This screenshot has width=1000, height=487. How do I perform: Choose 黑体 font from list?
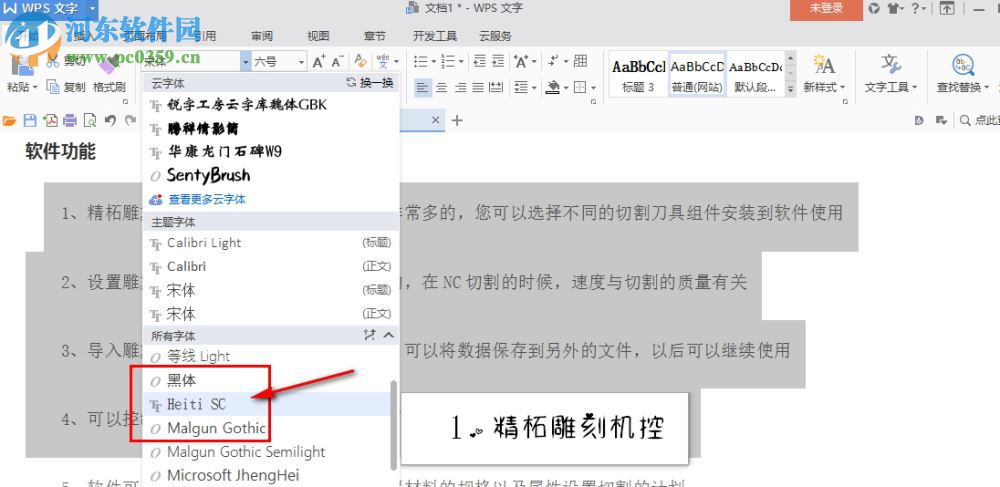click(x=269, y=381)
